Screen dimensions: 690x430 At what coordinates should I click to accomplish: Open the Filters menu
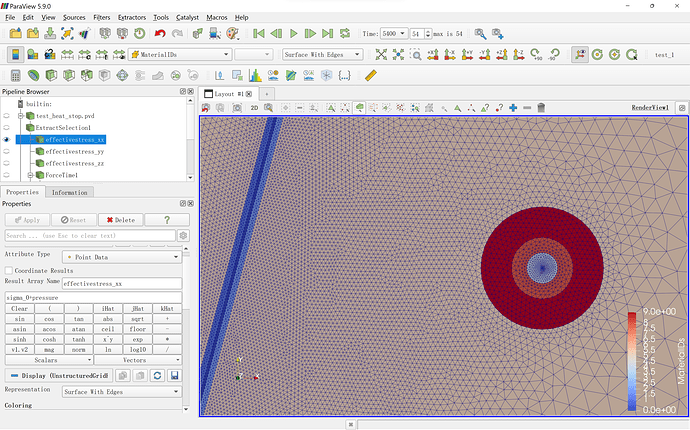[x=101, y=17]
